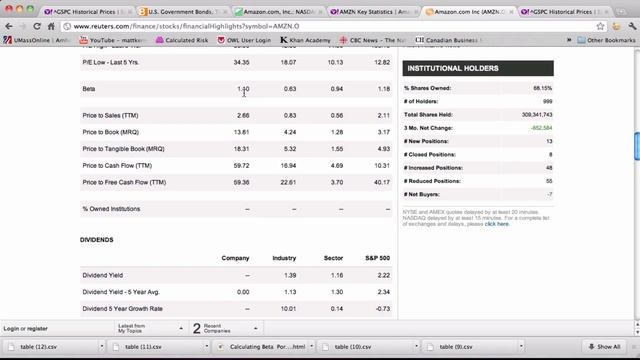Open the CBC News bookmark
This screenshot has height=360, width=640.
pyautogui.click(x=372, y=40)
